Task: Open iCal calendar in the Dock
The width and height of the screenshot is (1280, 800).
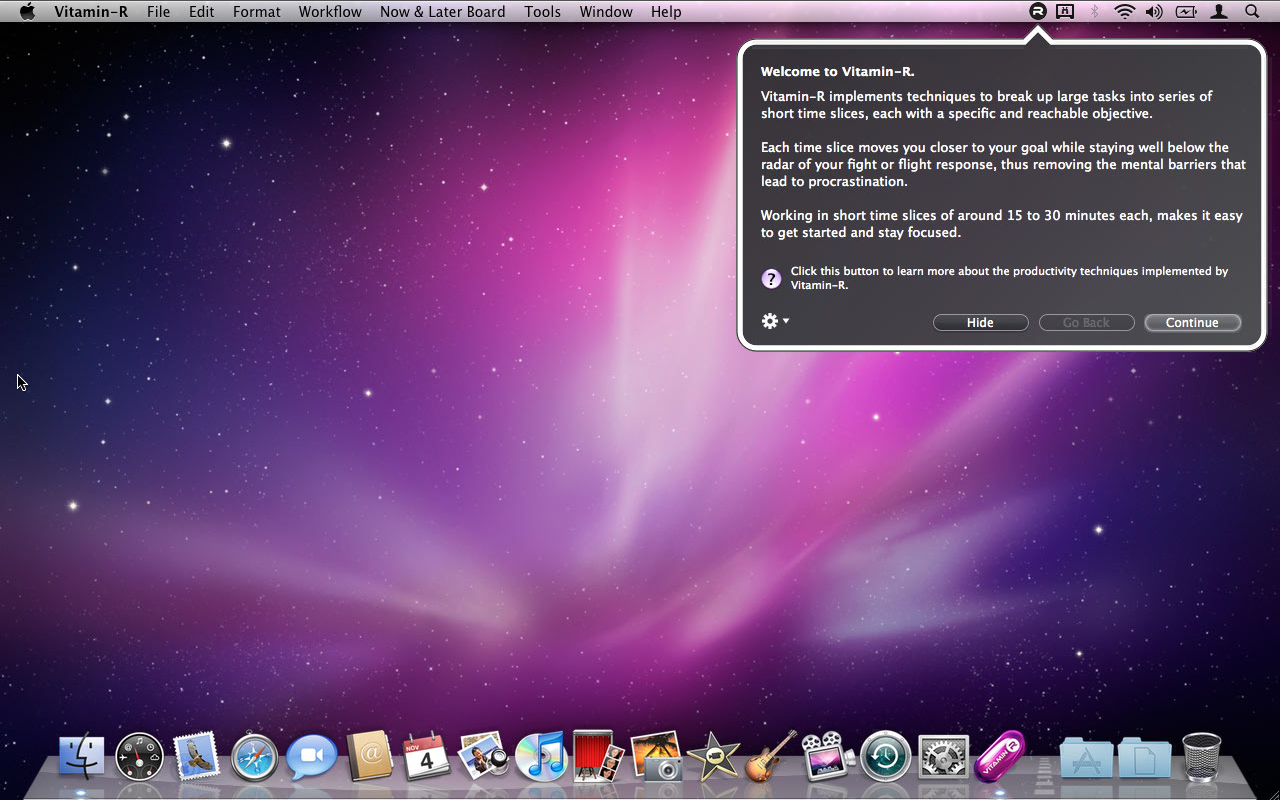Action: click(x=427, y=757)
